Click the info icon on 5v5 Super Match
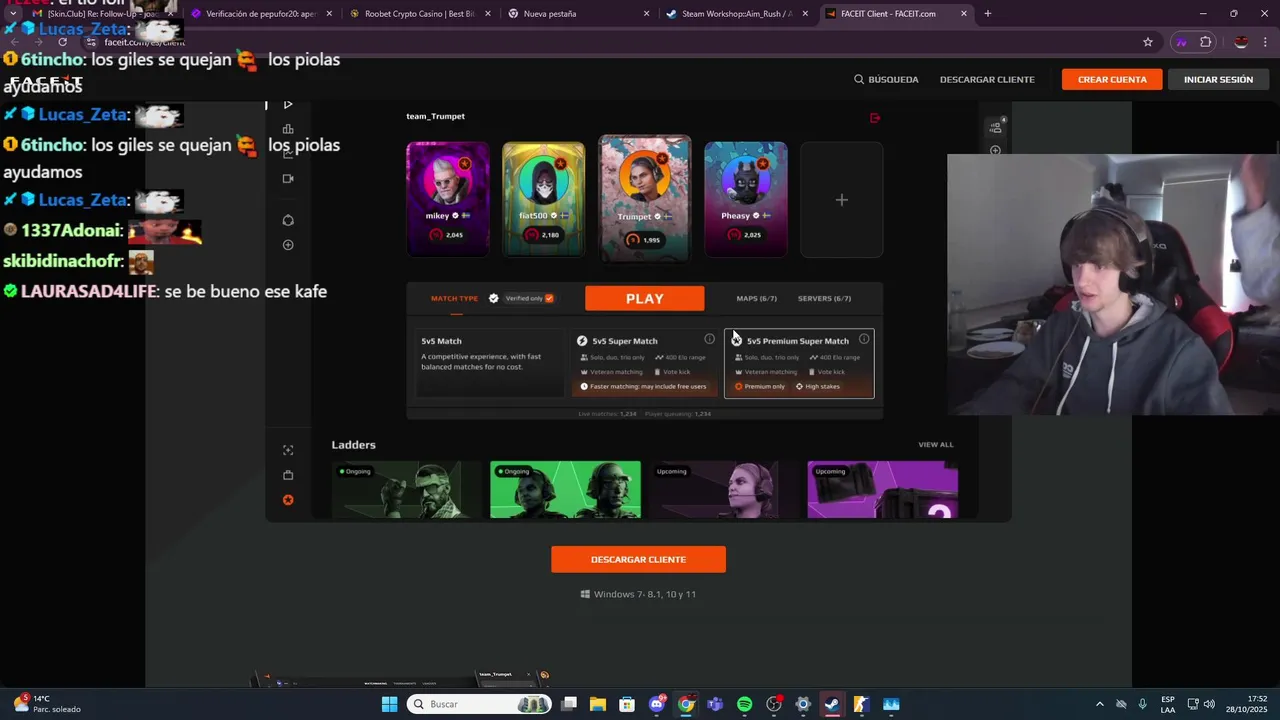 click(x=709, y=339)
